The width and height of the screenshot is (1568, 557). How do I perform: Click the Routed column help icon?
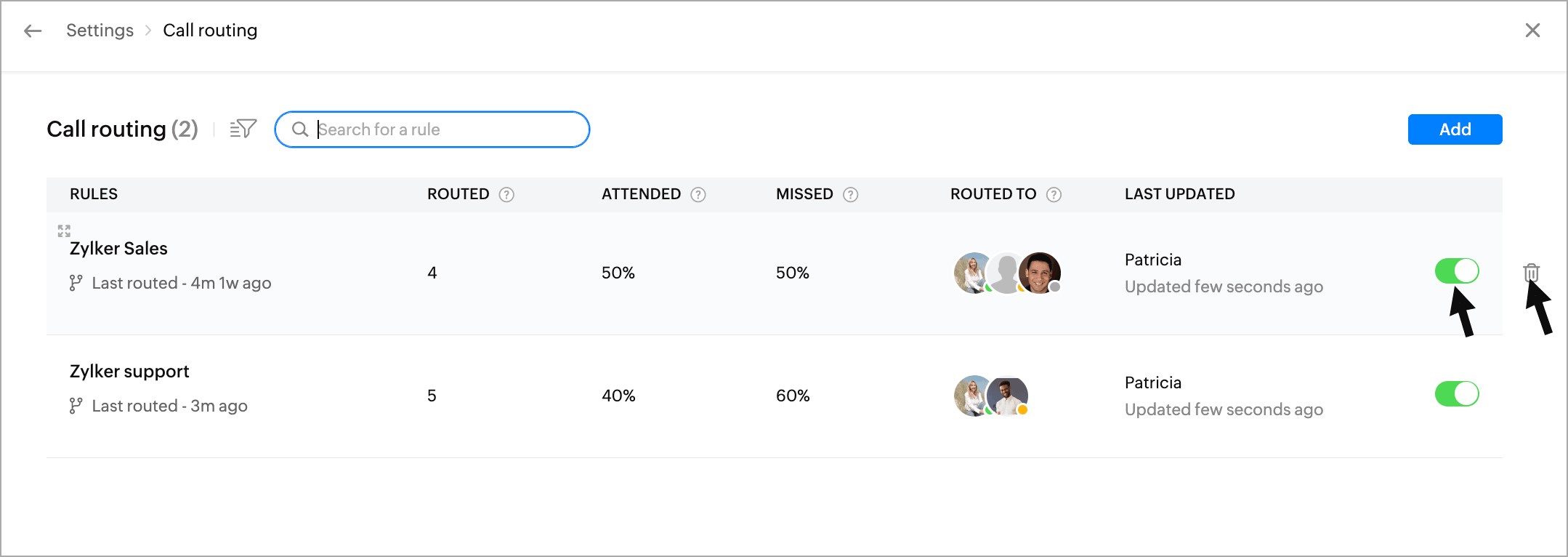click(x=507, y=194)
